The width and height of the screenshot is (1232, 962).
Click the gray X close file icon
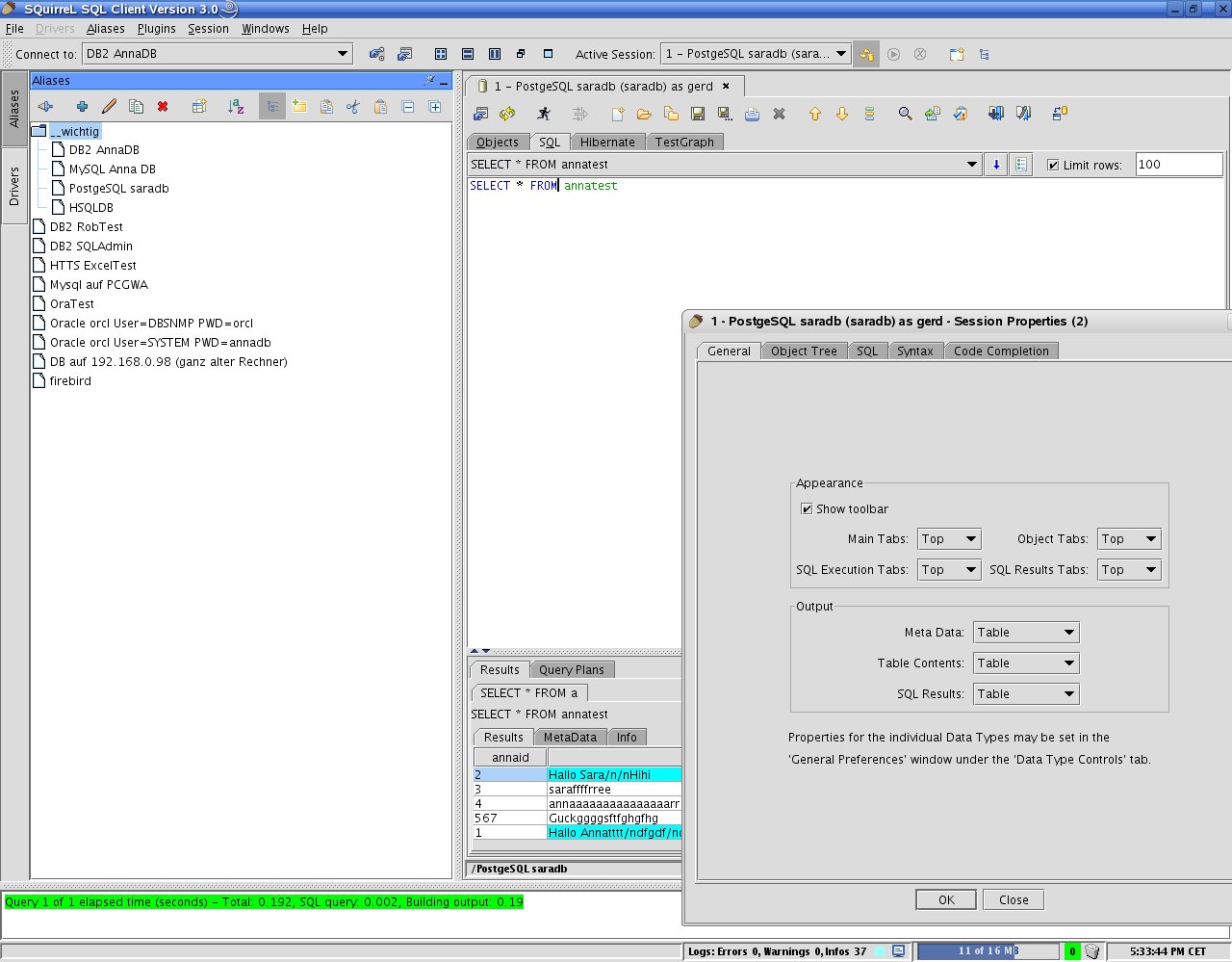click(x=780, y=114)
